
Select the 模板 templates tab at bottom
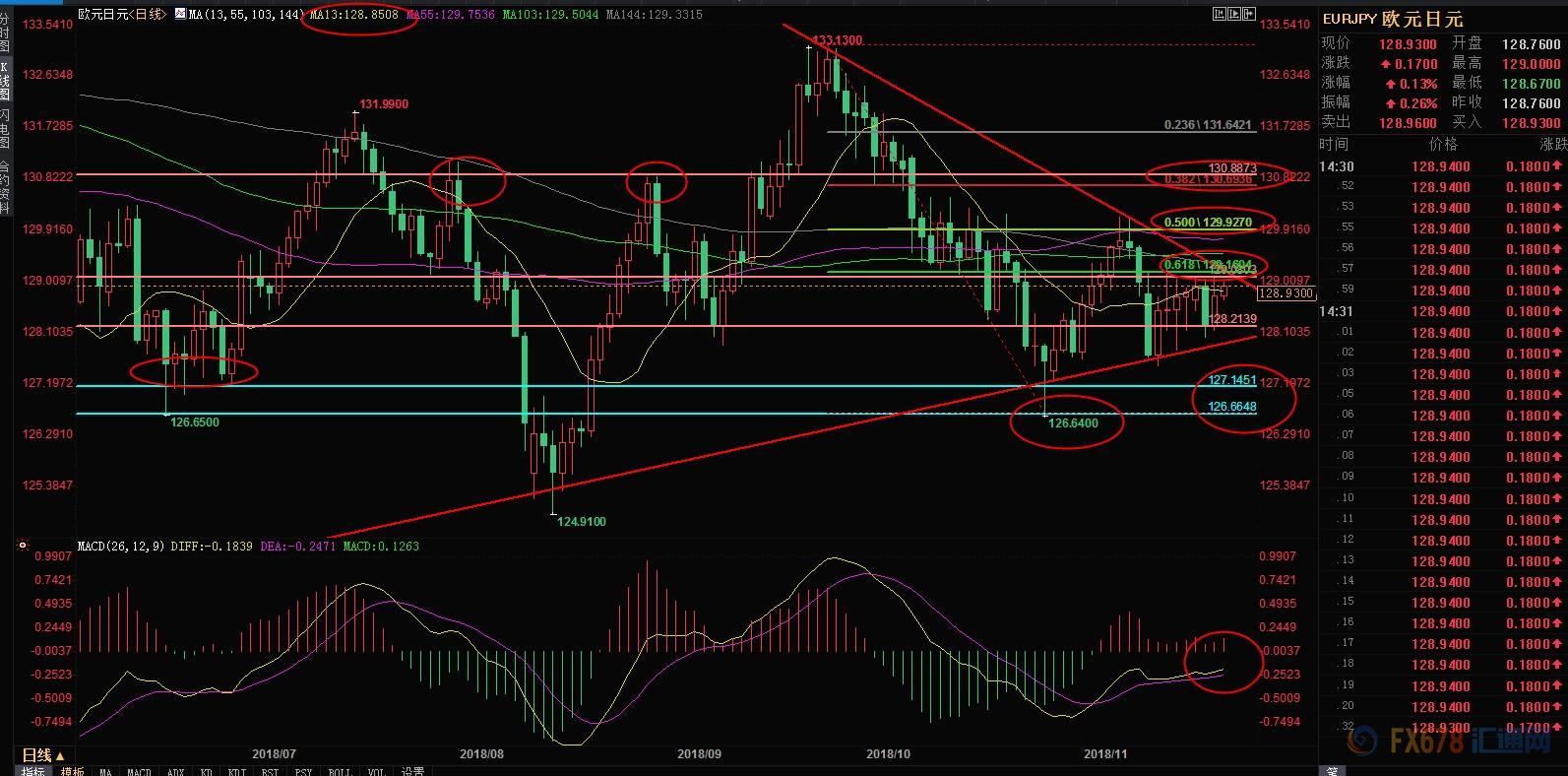coord(72,771)
